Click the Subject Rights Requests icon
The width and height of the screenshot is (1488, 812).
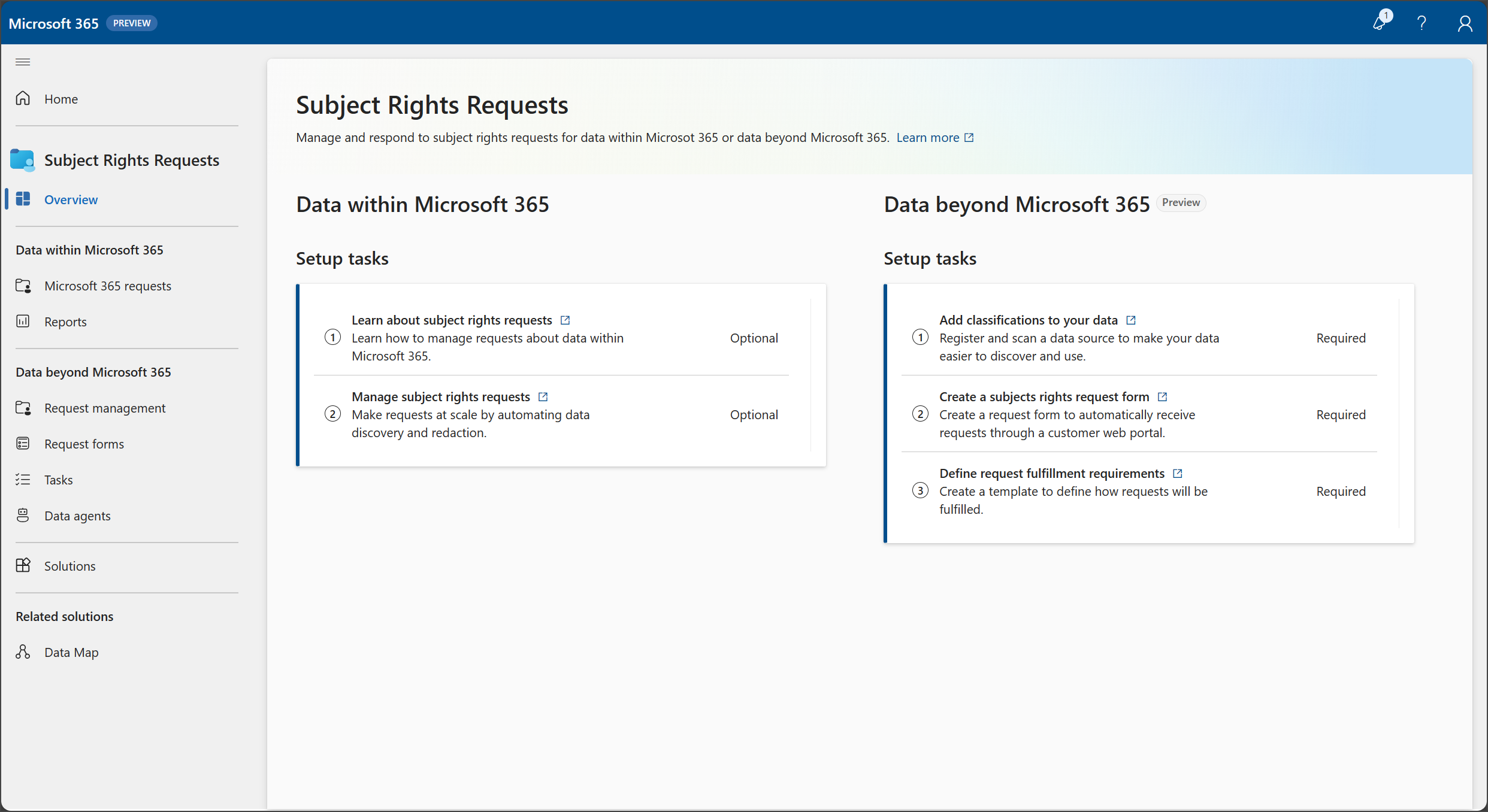coord(23,158)
